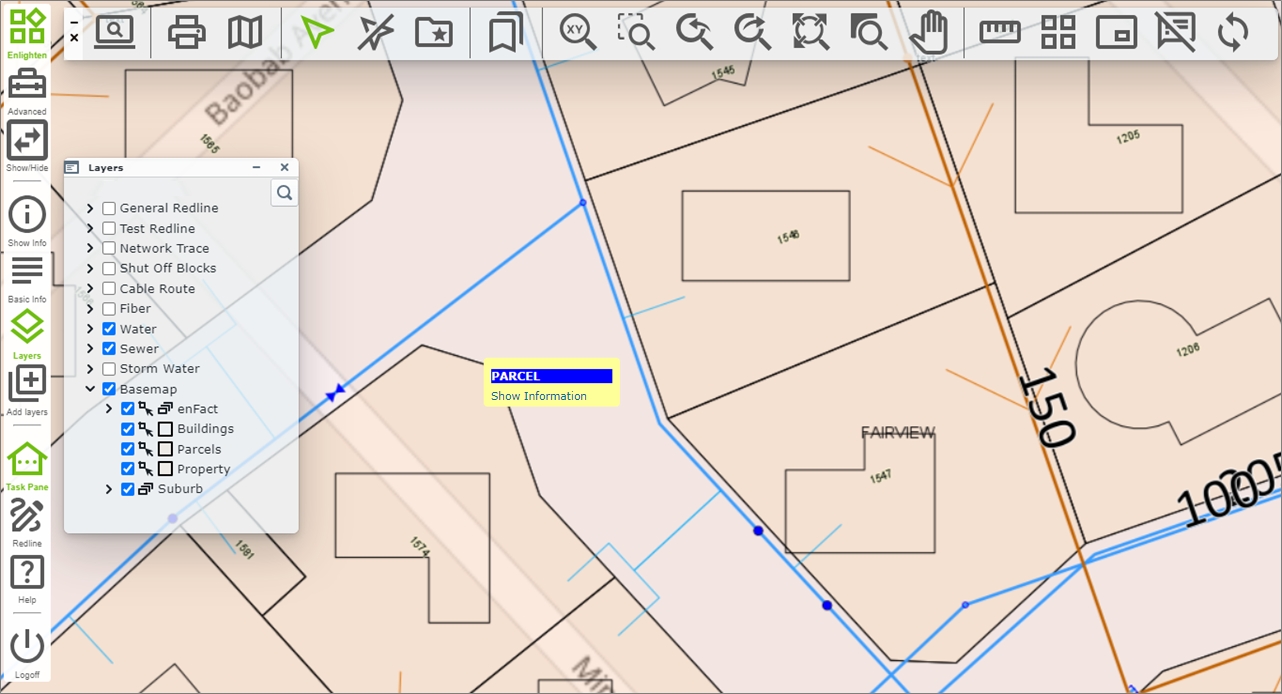Uncheck the Water layer checkbox
This screenshot has width=1282, height=694.
coord(109,329)
